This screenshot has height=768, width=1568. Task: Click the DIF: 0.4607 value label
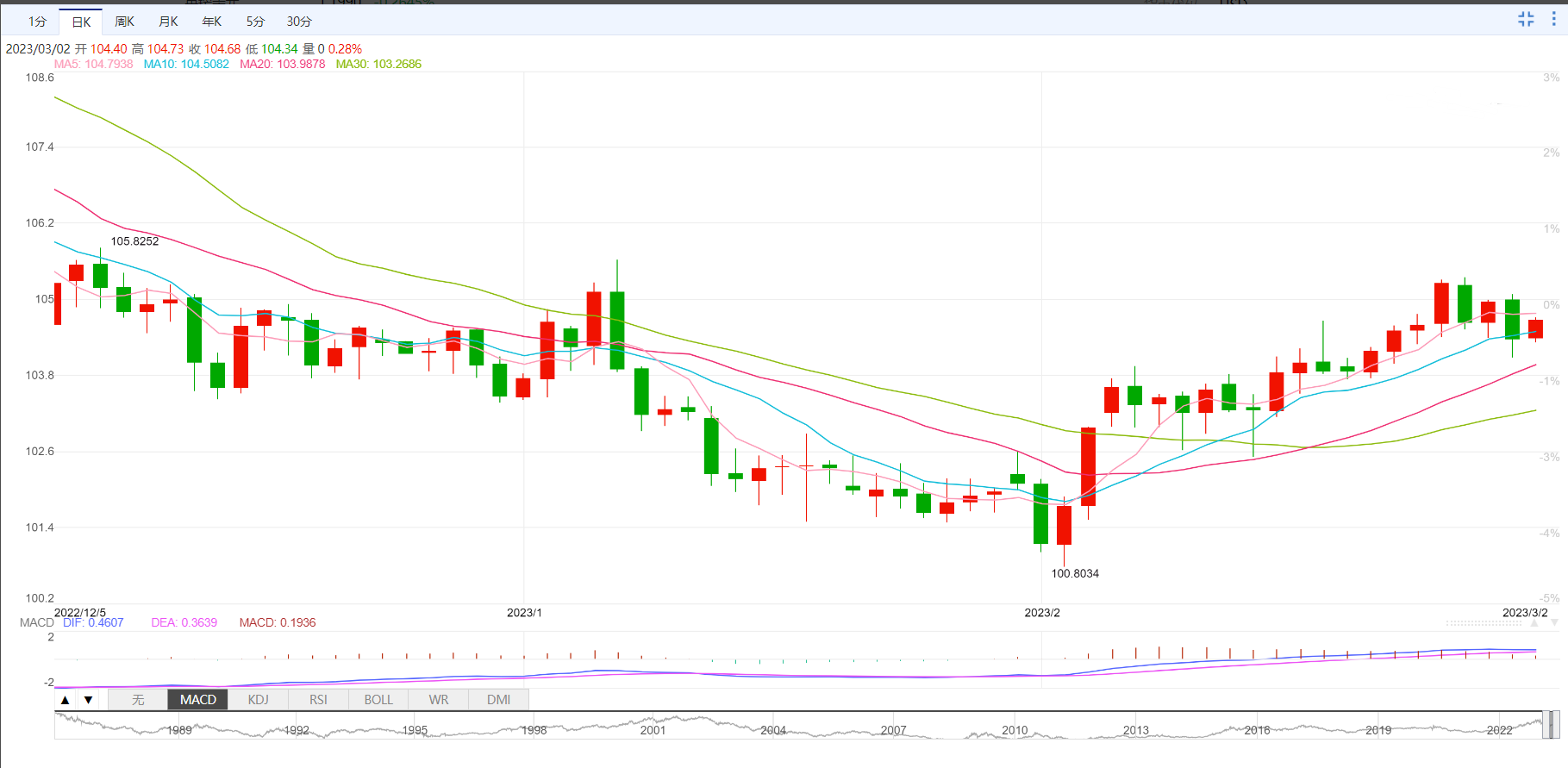point(93,622)
